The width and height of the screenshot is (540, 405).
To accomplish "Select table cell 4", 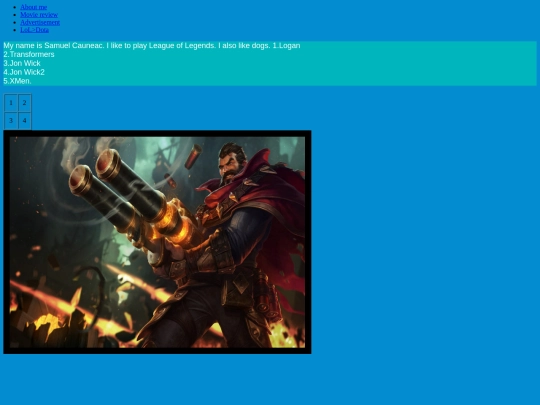I will [x=24, y=121].
